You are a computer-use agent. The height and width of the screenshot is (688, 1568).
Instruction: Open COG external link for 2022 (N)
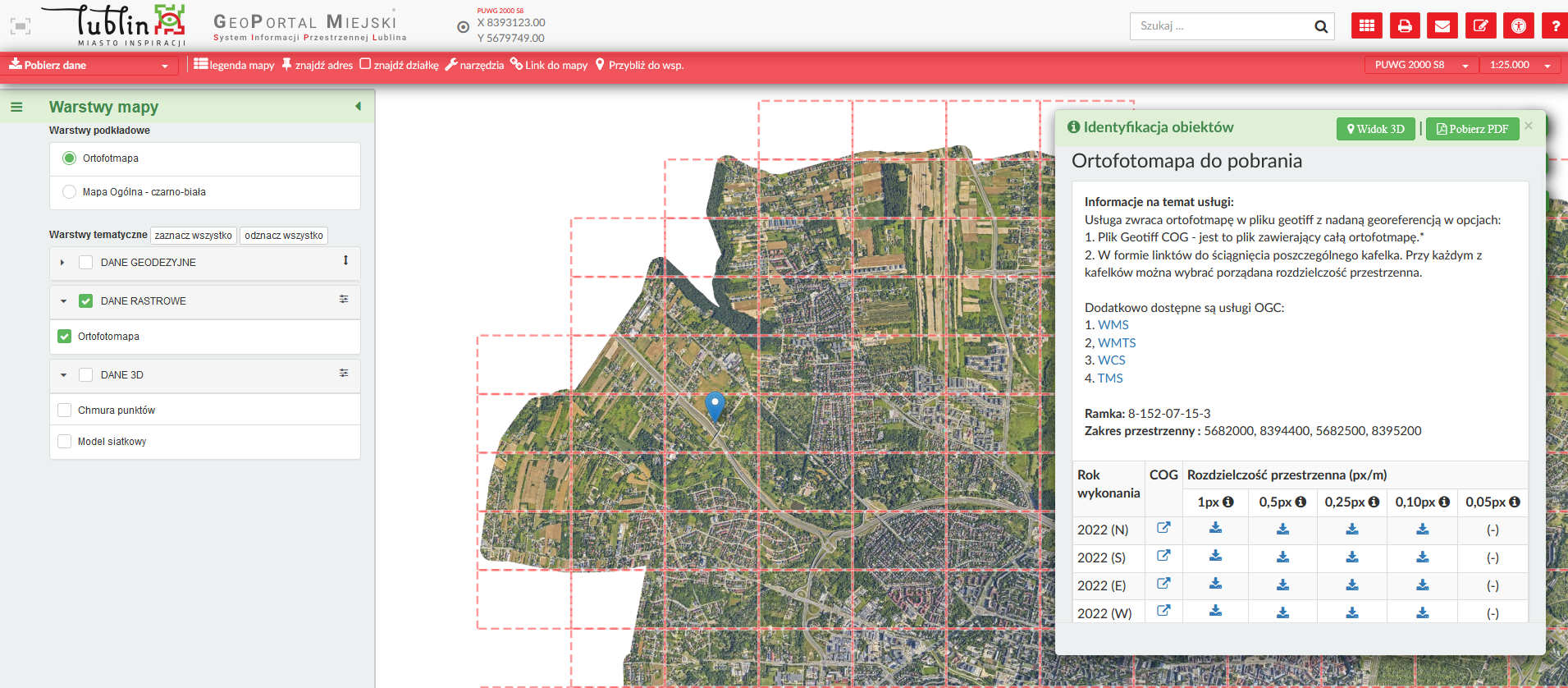pos(1163,528)
